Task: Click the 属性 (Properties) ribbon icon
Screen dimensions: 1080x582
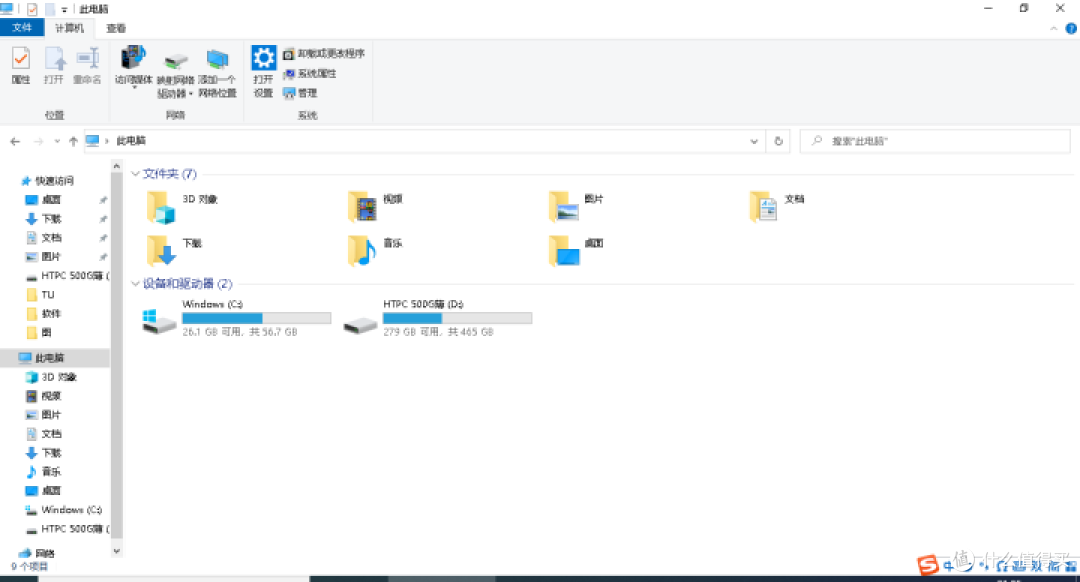Action: [x=21, y=65]
